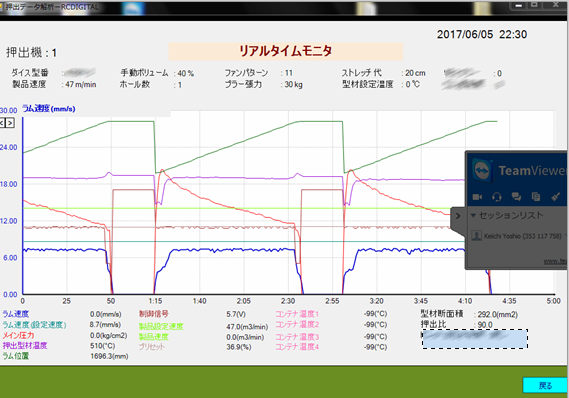The height and width of the screenshot is (398, 569).
Task: Click the ラム位置 legend label
Action: [x=16, y=356]
